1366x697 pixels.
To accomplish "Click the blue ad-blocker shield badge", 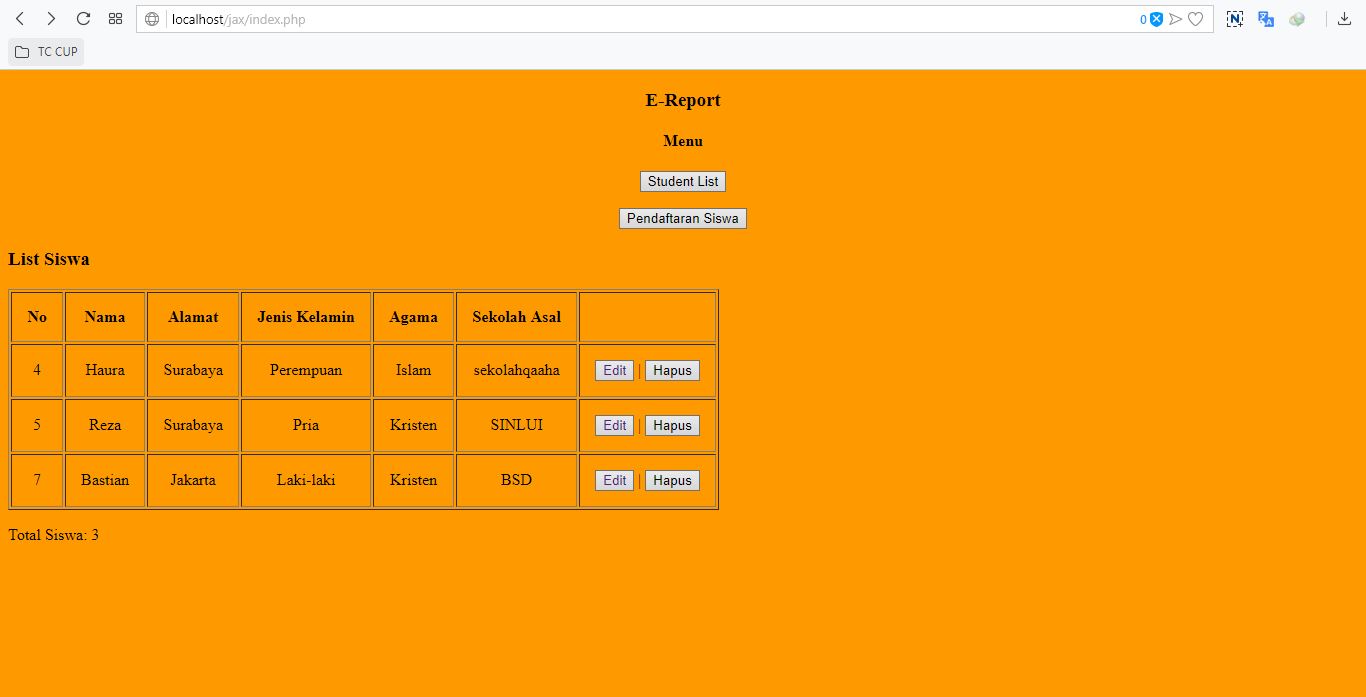I will [1158, 19].
